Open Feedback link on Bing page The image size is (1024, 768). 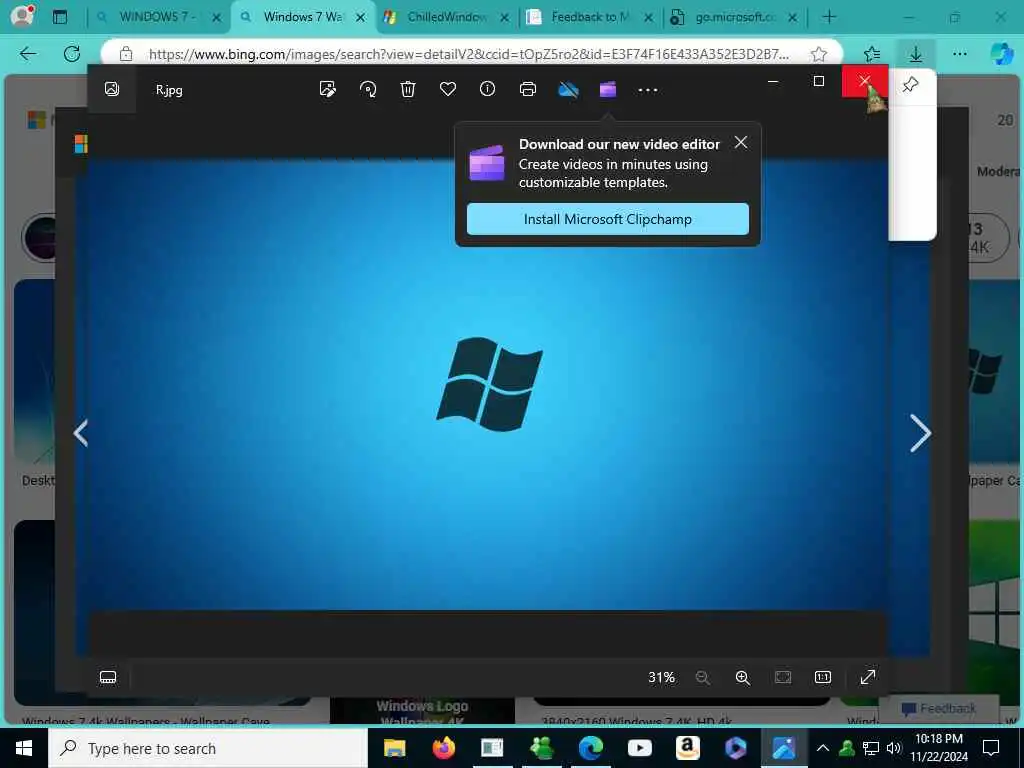pyautogui.click(x=939, y=709)
